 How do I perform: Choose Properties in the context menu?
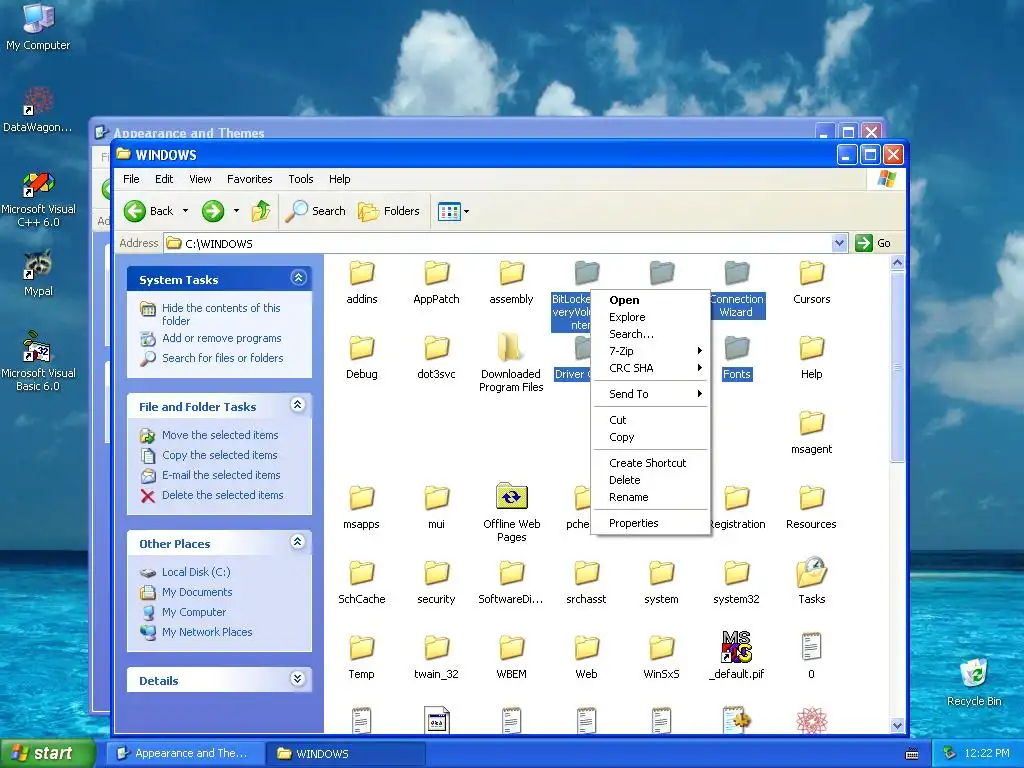point(650,523)
